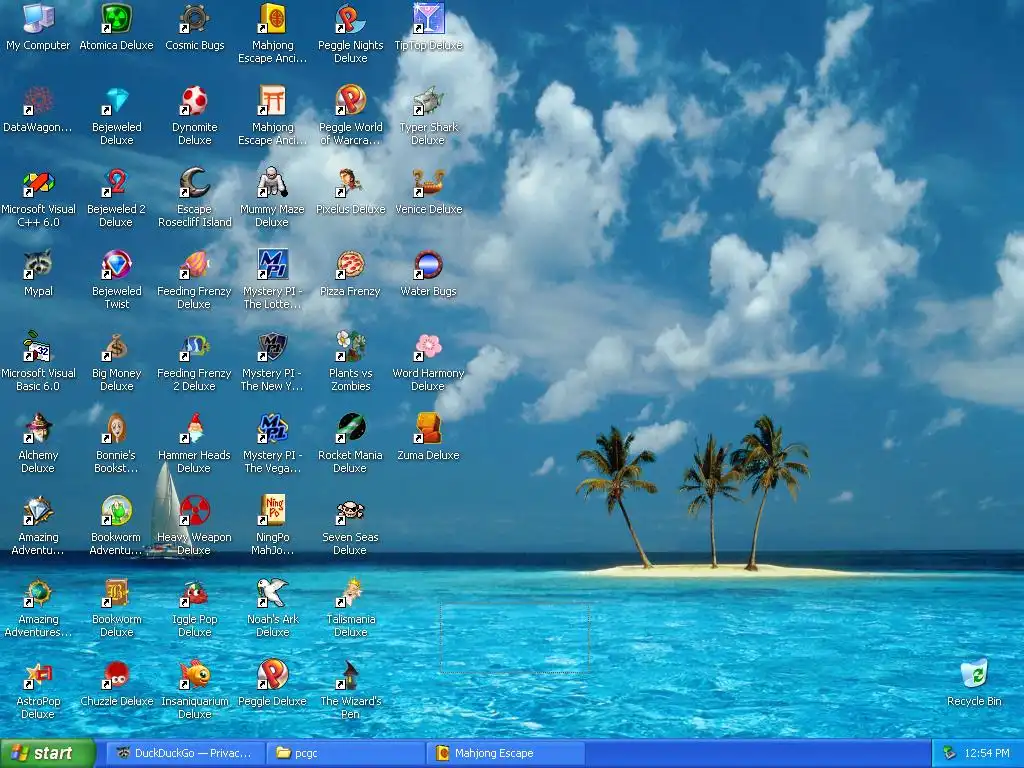
Task: Click the Escape Rosecliff Island icon
Action: (x=195, y=183)
